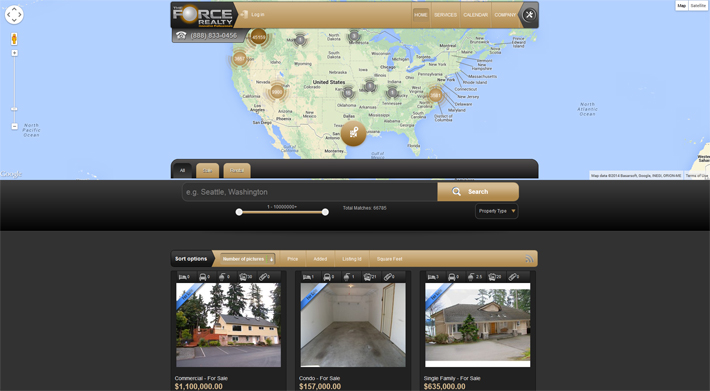Open the SERVICES menu item
Screen dimensions: 710x391
click(446, 15)
